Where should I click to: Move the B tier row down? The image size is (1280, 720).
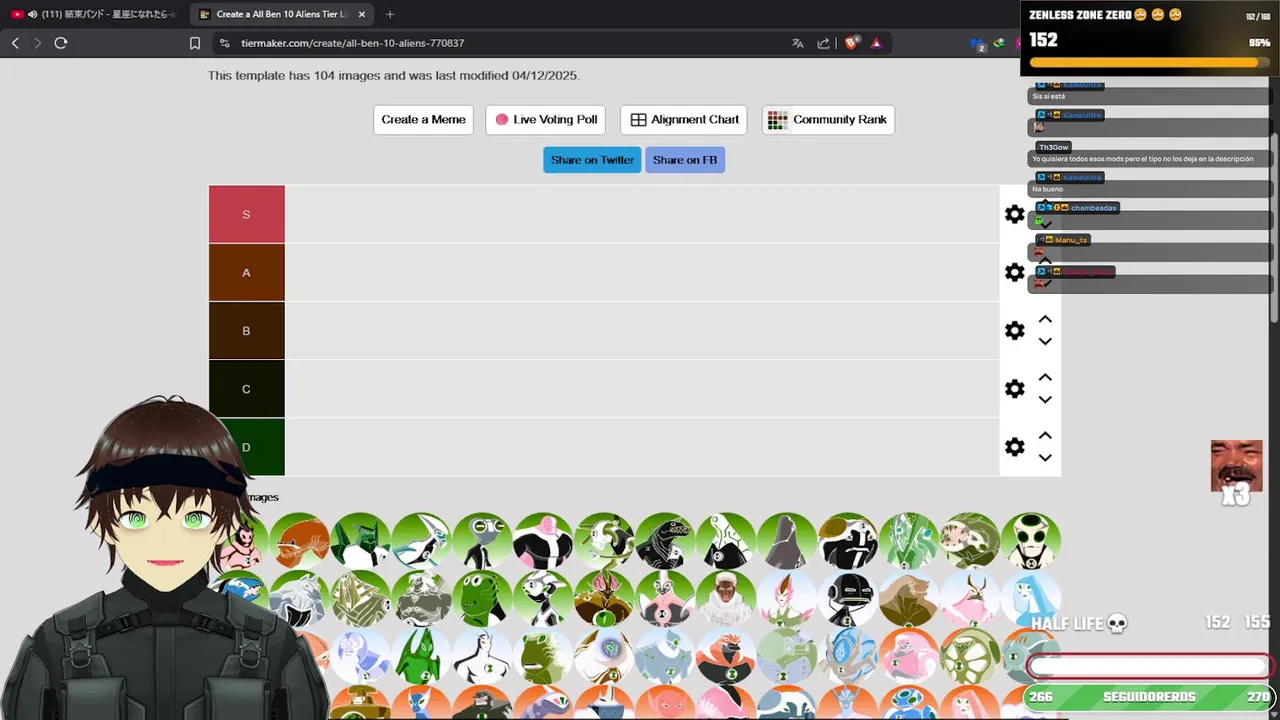[x=1045, y=342]
